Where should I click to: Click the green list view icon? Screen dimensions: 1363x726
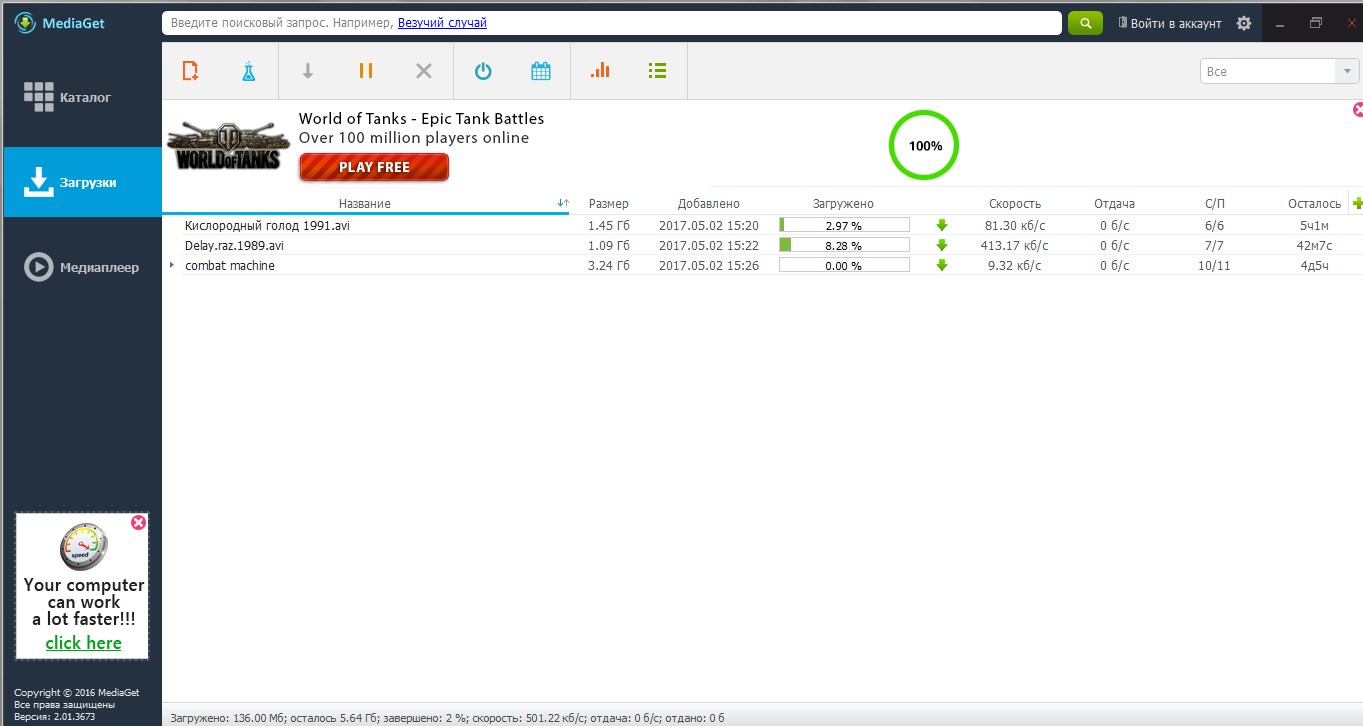pyautogui.click(x=657, y=71)
